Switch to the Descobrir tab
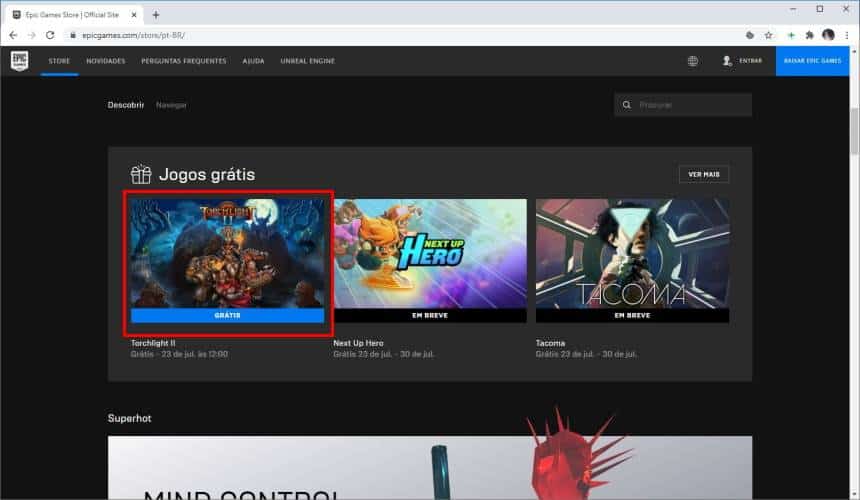This screenshot has height=500, width=860. 126,105
